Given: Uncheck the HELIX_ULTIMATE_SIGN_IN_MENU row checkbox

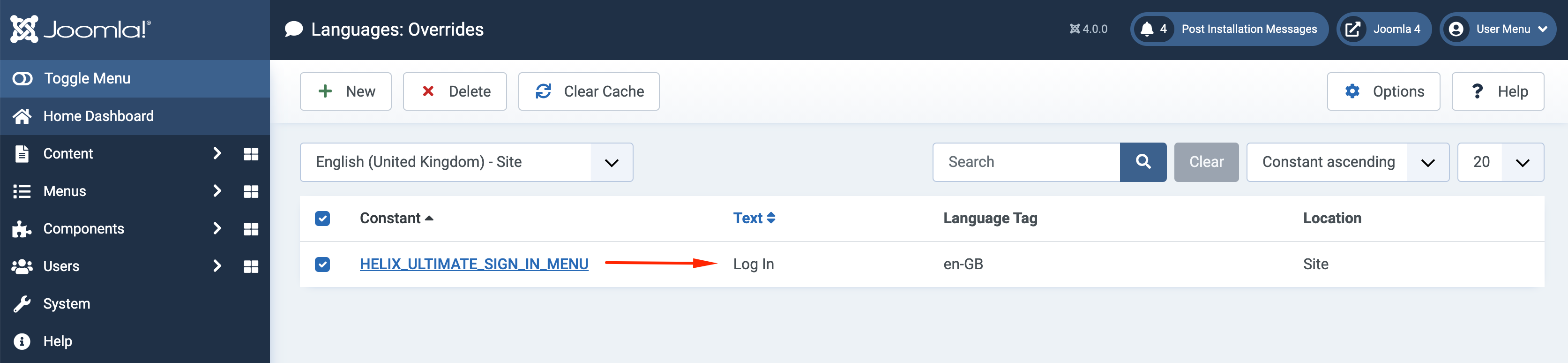Looking at the screenshot, I should coord(322,265).
